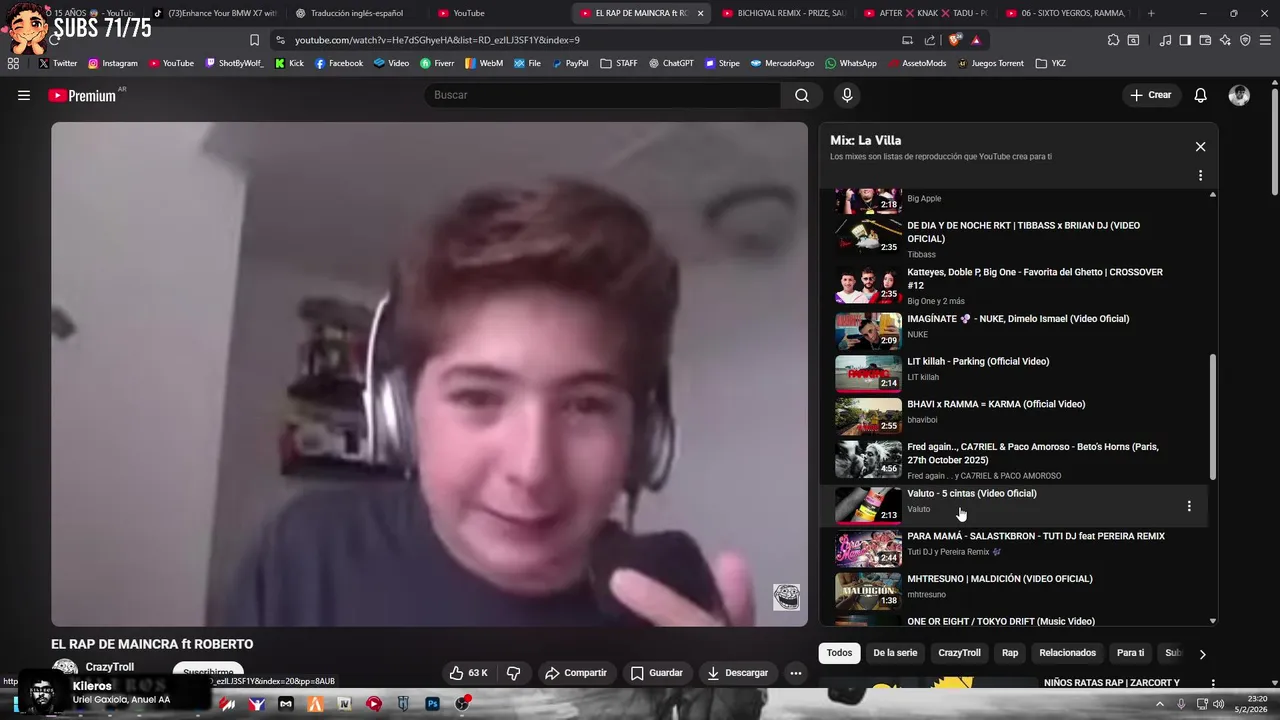This screenshot has width=1280, height=720.
Task: Open Photoshop from the taskbar
Action: coord(433,704)
